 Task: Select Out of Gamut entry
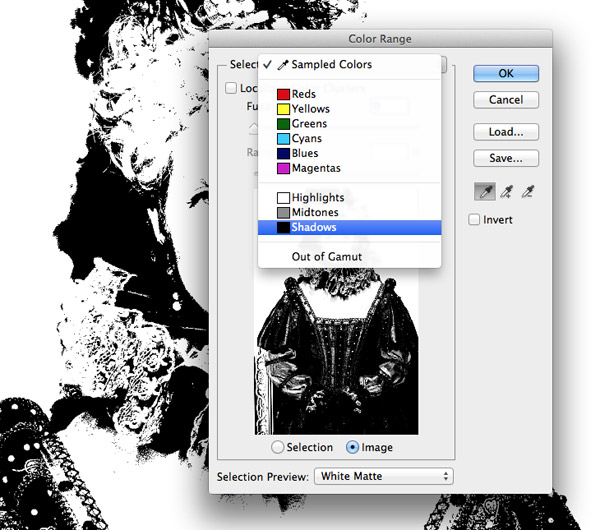[x=326, y=257]
